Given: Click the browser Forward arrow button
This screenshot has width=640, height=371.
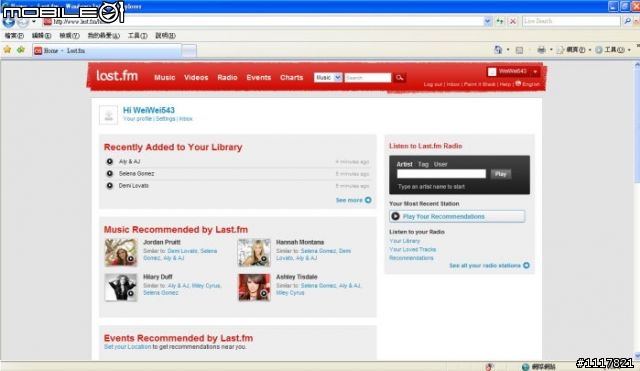Looking at the screenshot, I should [x=23, y=22].
